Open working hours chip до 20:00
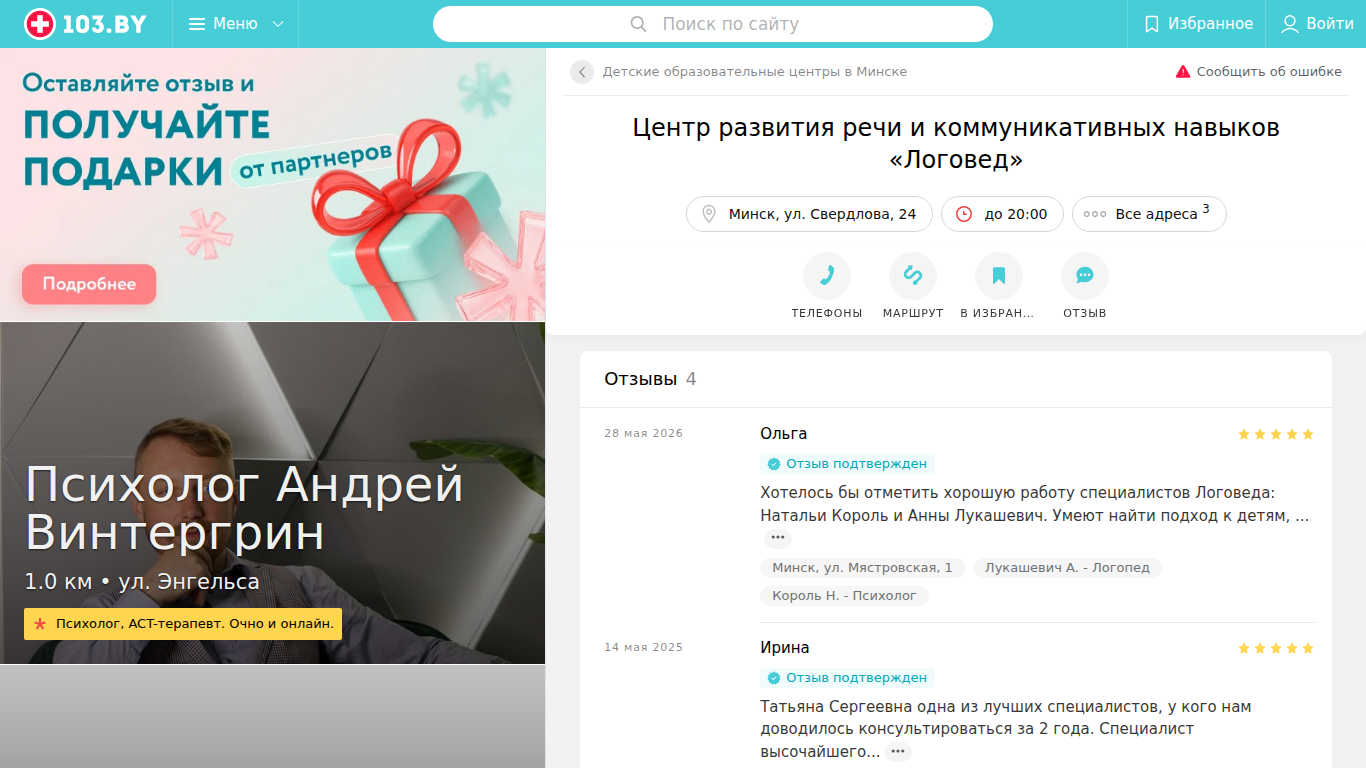 click(x=1002, y=214)
